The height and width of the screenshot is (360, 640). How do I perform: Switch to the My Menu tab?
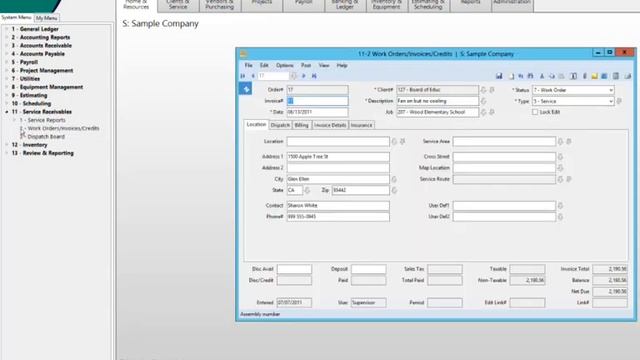click(47, 18)
